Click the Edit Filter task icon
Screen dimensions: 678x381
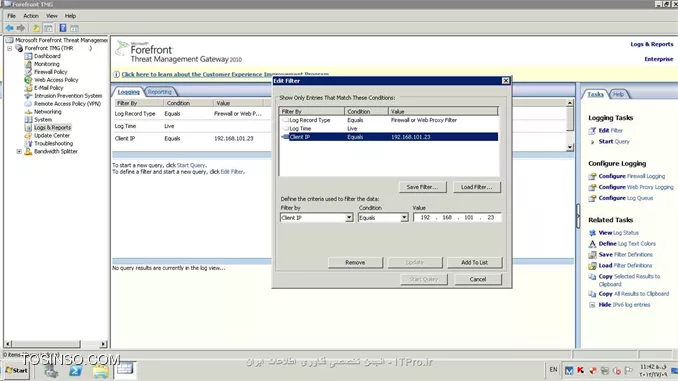tap(592, 131)
